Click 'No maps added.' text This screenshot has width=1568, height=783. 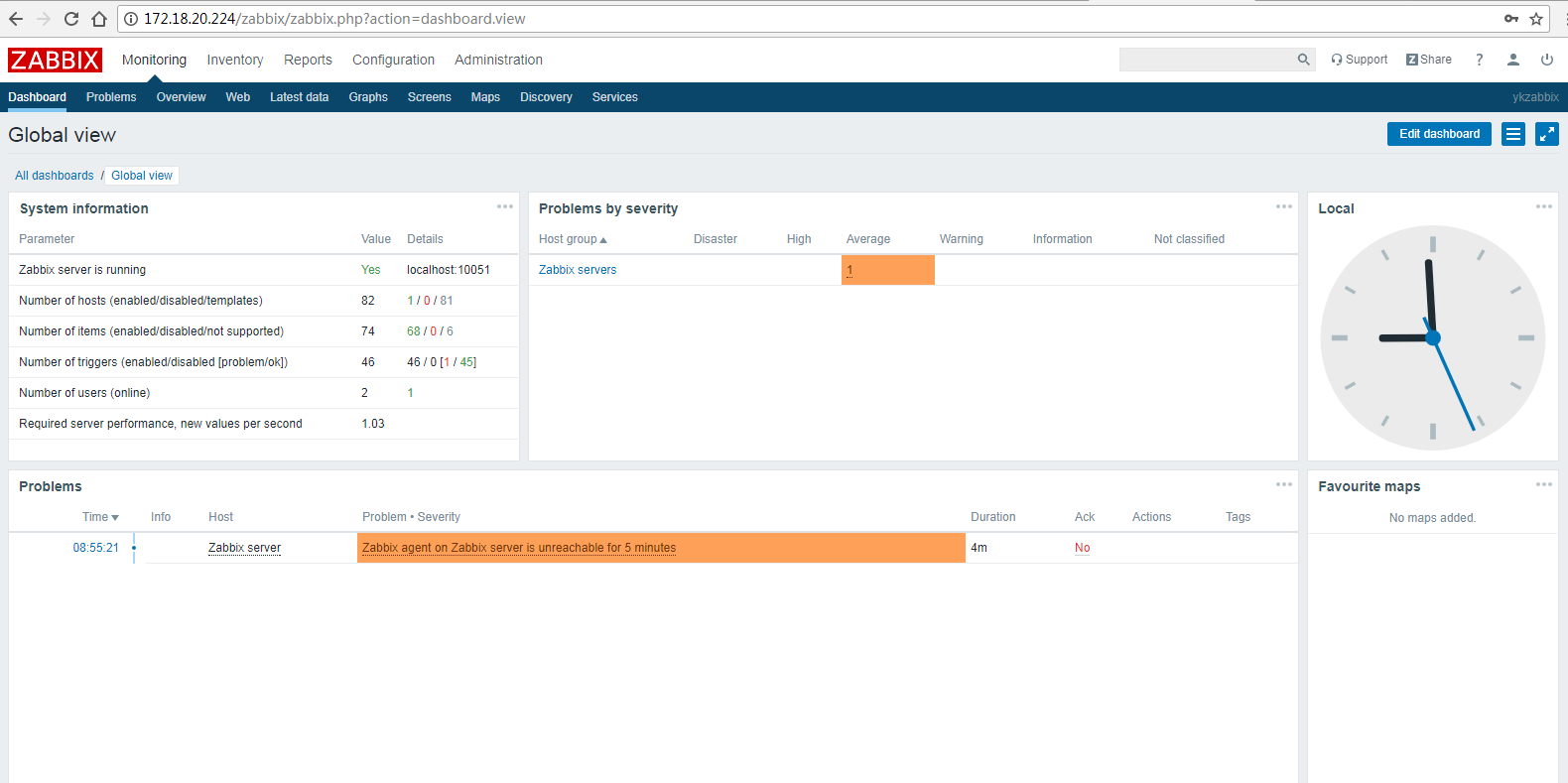click(1432, 518)
